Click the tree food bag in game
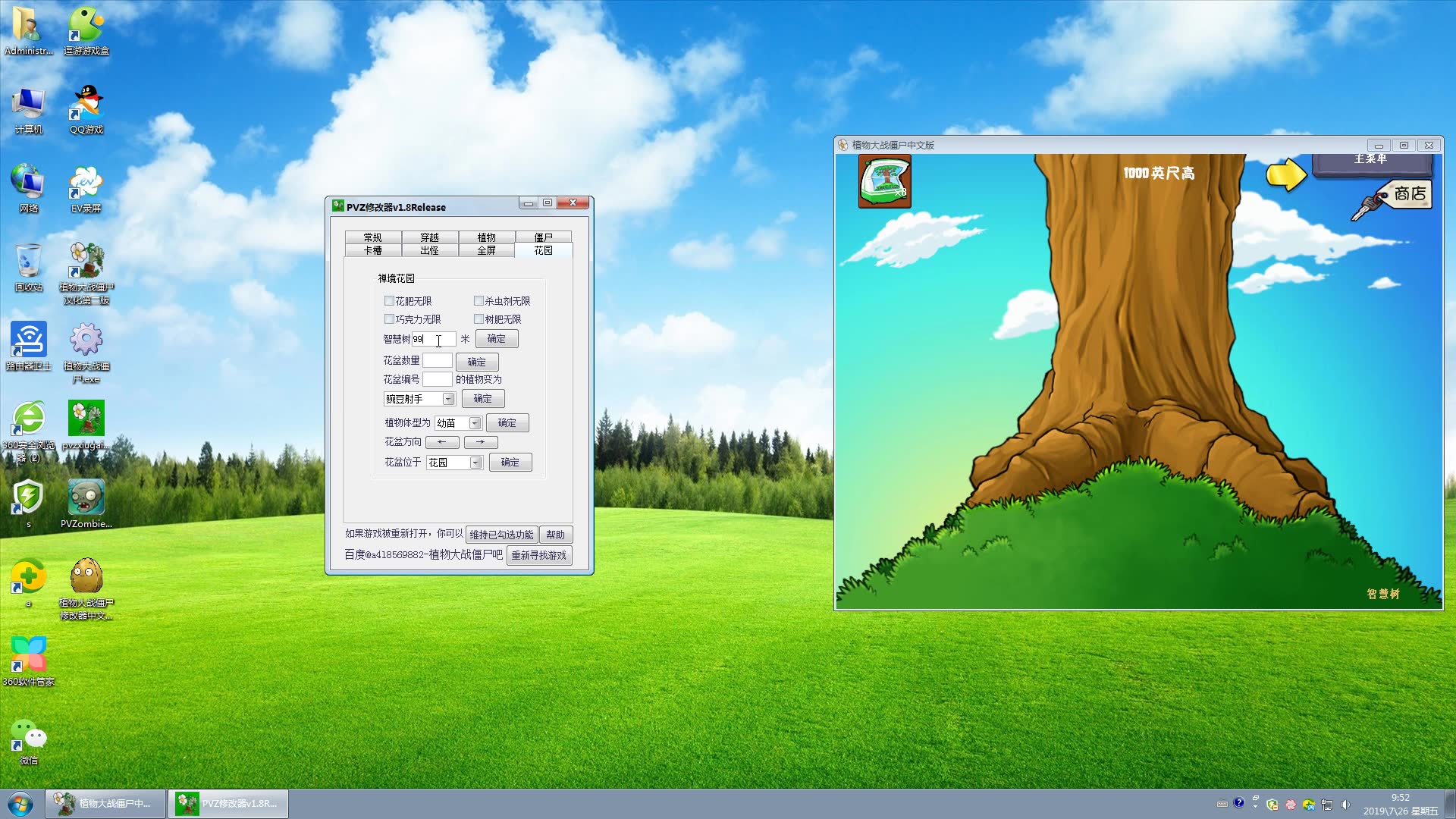 [x=885, y=181]
